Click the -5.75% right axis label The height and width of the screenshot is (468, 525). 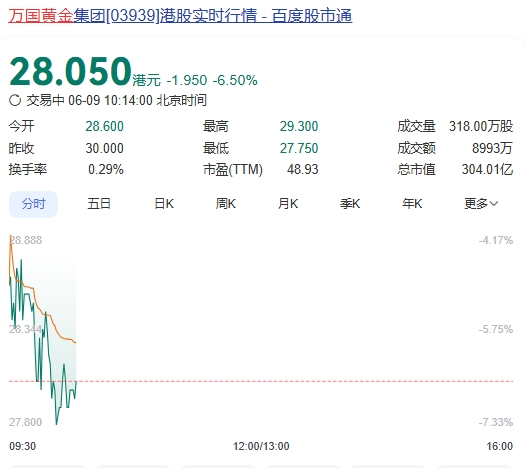pos(496,329)
